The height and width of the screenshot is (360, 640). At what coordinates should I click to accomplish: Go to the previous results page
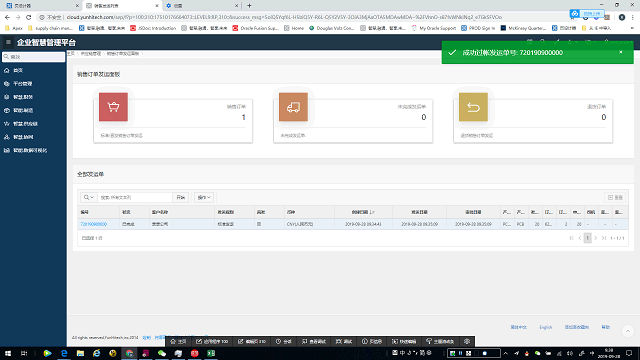pos(580,238)
